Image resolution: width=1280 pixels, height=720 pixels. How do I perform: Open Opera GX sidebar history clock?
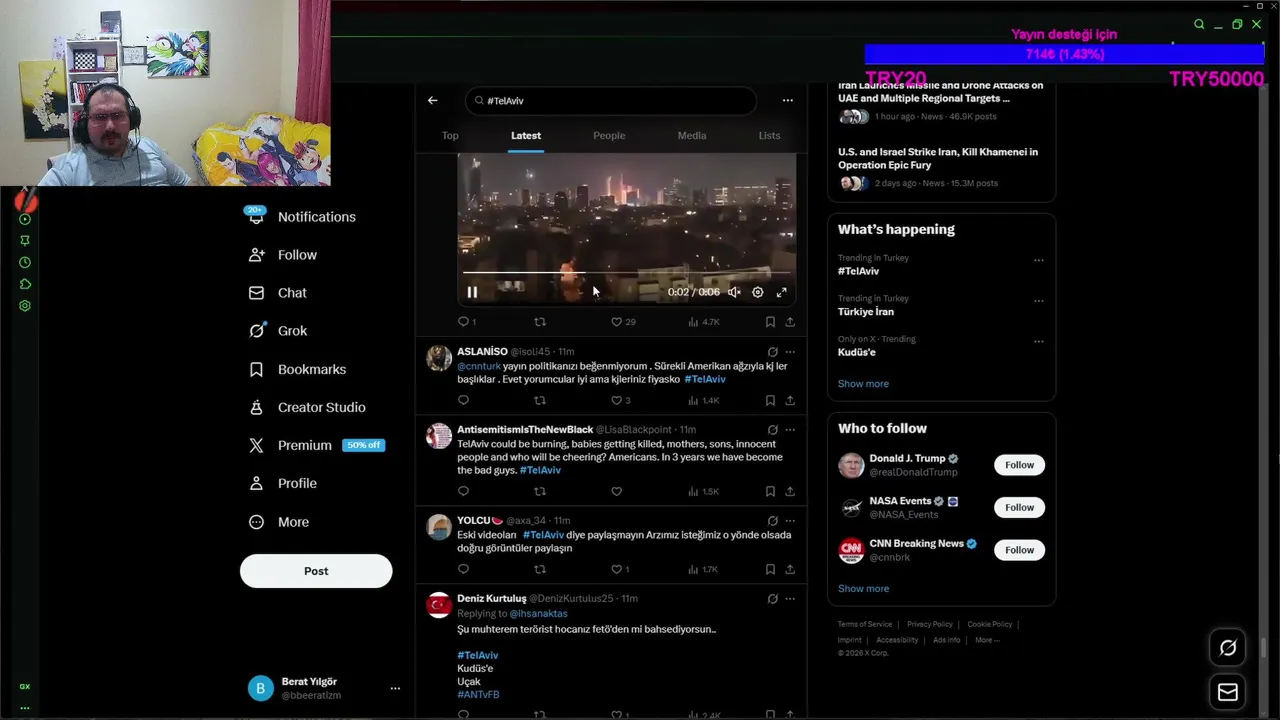point(25,262)
